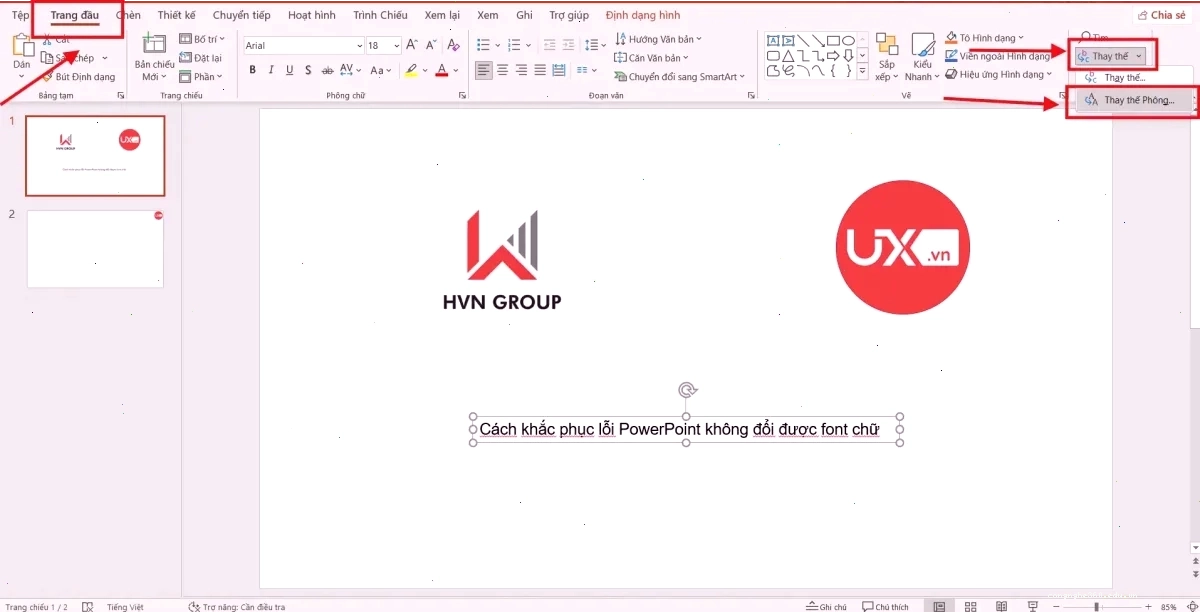Fit the slide to the current window

coord(1192,606)
